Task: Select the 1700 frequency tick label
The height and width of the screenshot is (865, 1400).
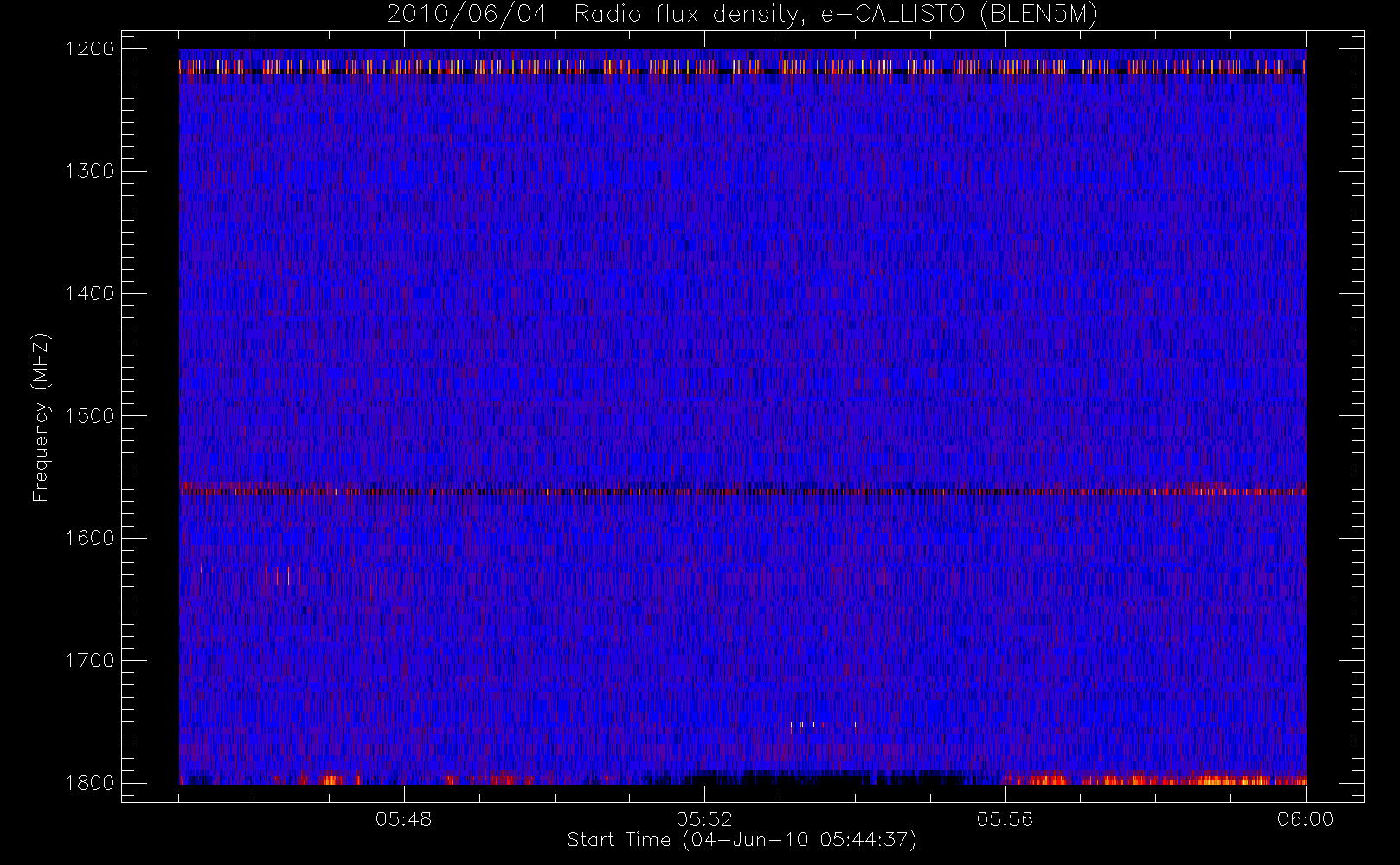Action: 90,660
